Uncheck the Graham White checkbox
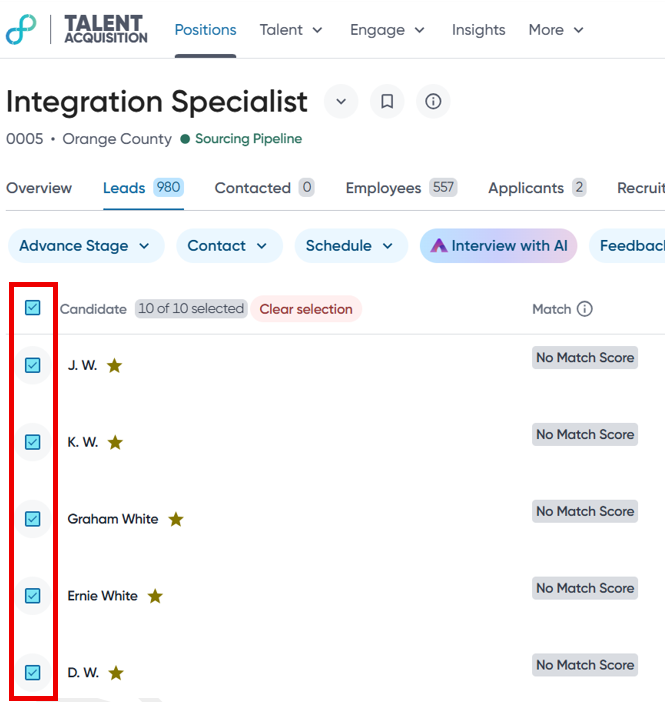This screenshot has height=702, width=667. 33,519
